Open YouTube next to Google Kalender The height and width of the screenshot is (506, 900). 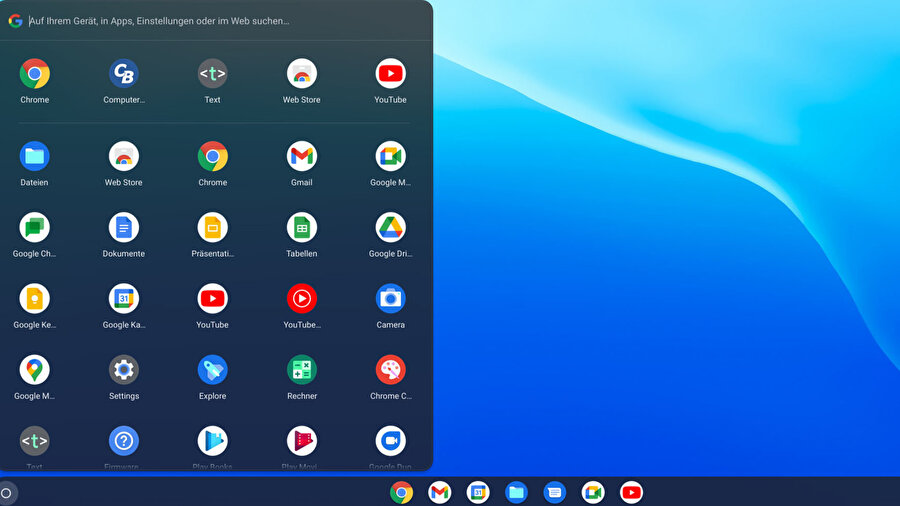tap(212, 298)
